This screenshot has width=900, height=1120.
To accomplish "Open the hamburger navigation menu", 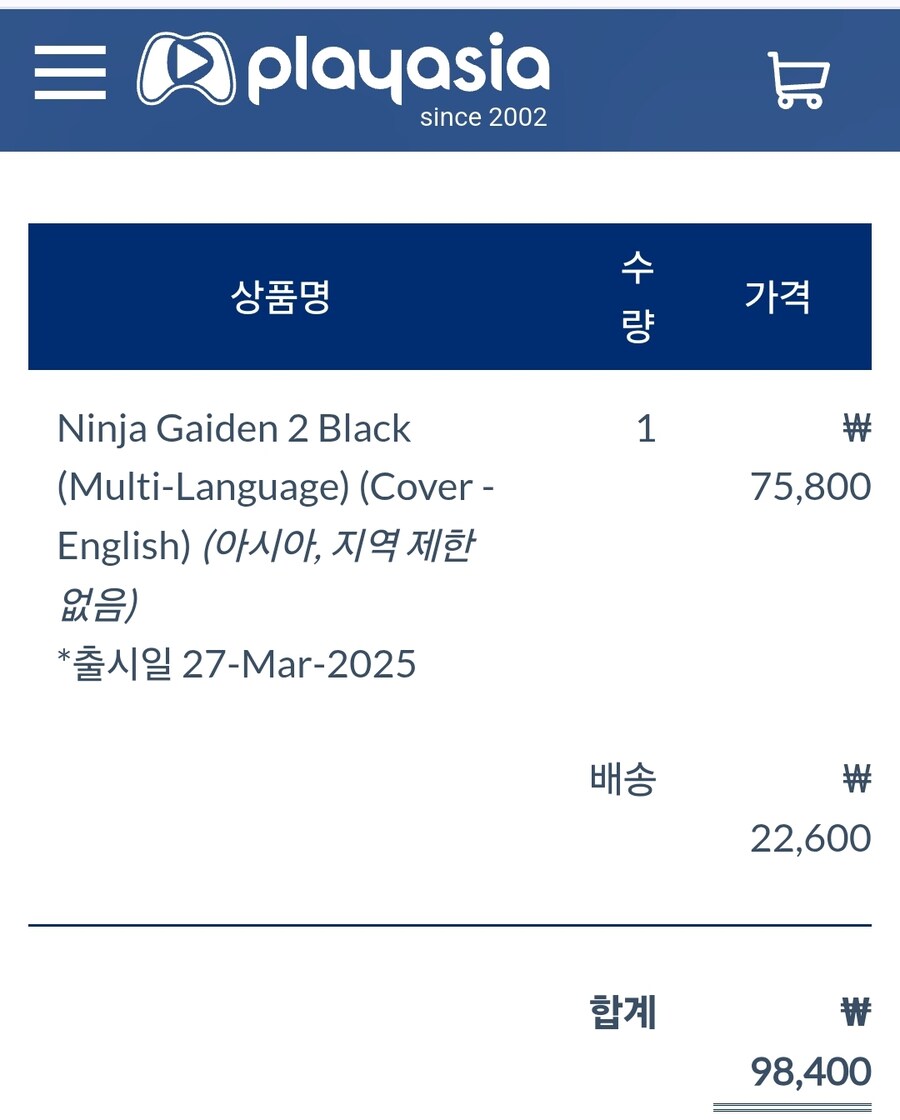I will pyautogui.click(x=70, y=72).
